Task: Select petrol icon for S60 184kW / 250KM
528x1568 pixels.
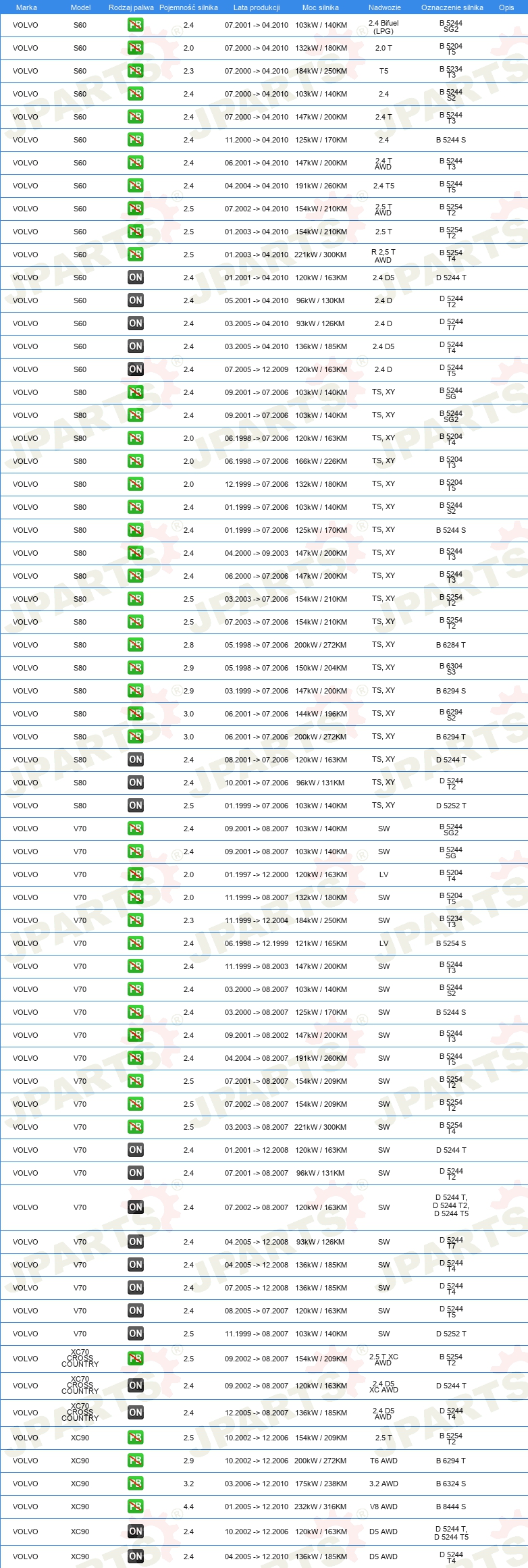Action: [136, 71]
